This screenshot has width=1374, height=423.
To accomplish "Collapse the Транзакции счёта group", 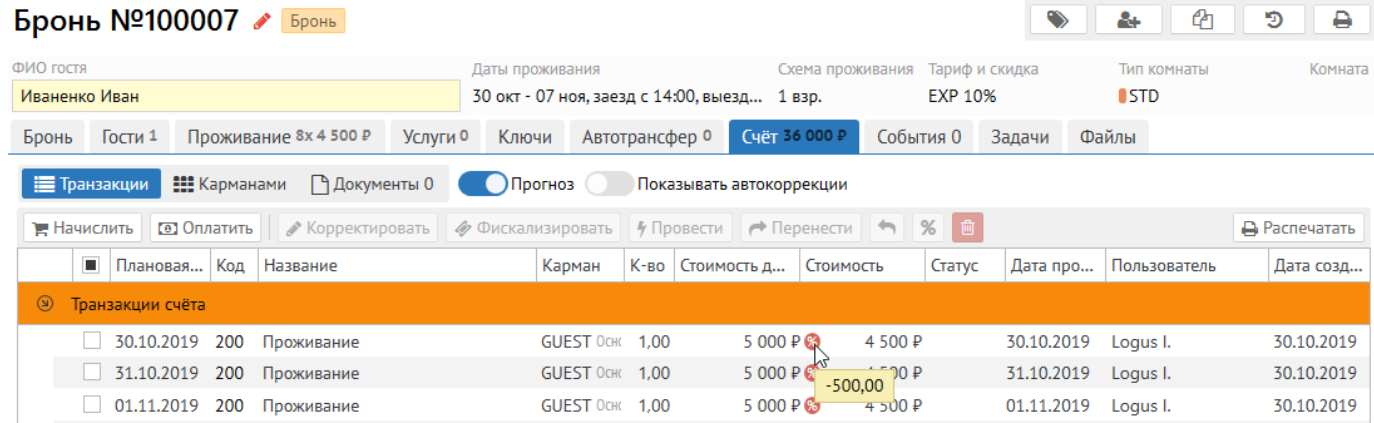I will point(44,304).
